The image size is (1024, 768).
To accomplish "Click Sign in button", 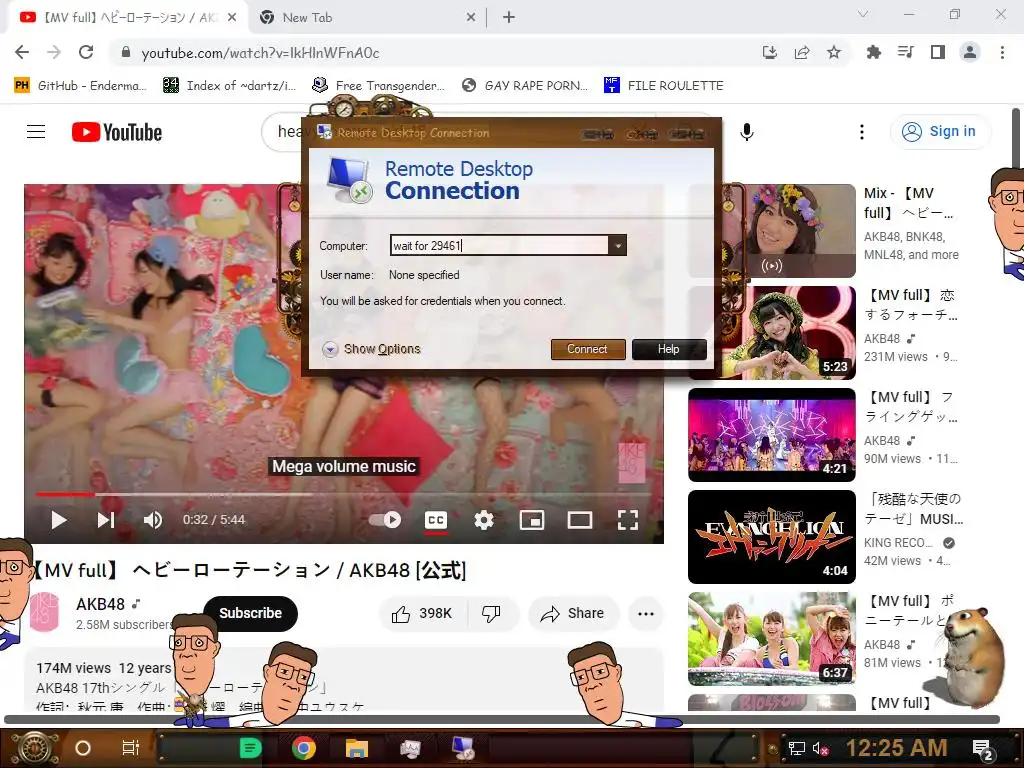I will [x=940, y=132].
